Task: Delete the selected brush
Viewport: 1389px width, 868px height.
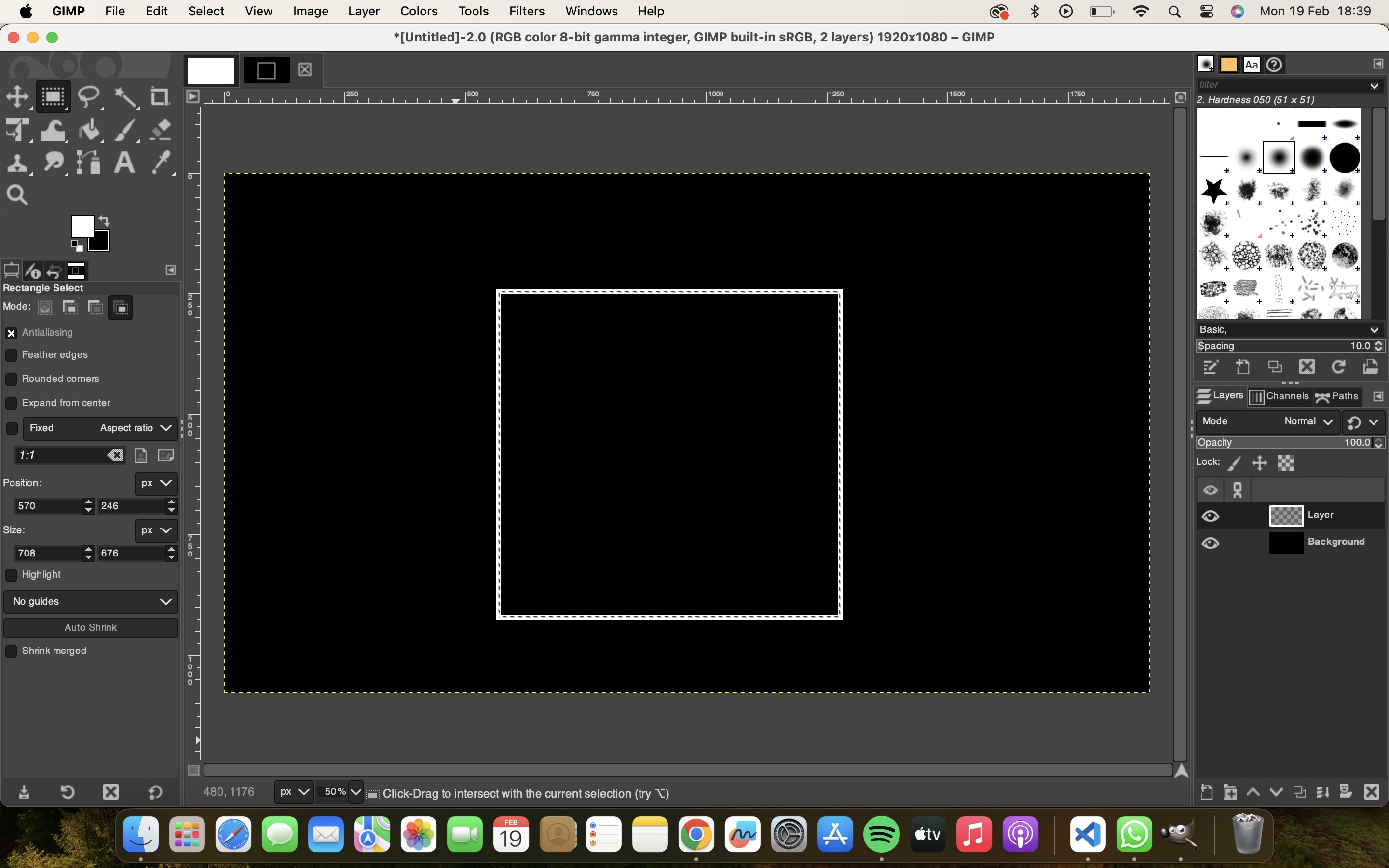Action: point(1307,367)
